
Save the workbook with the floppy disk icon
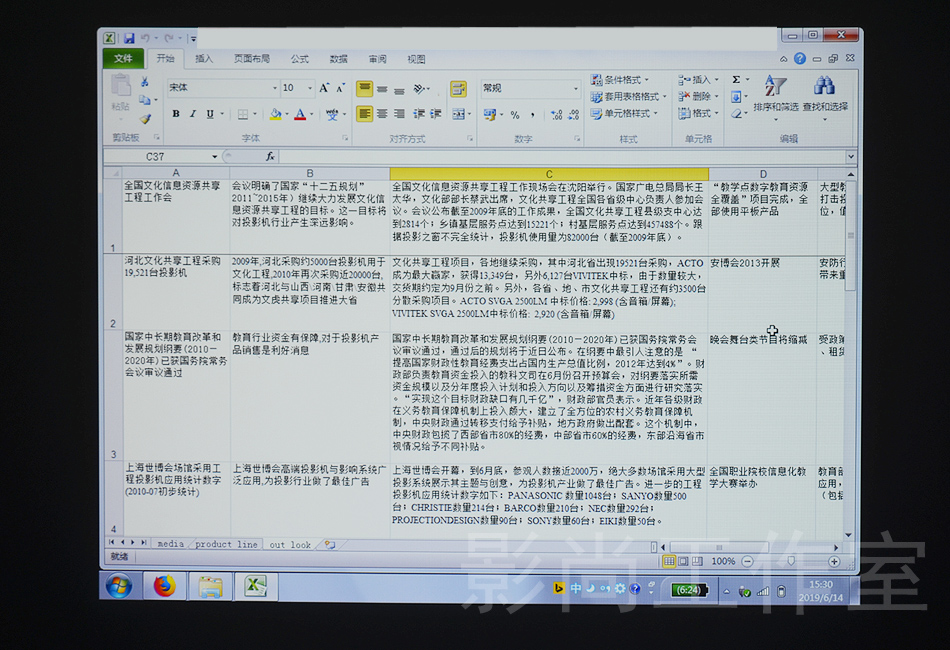[128, 38]
